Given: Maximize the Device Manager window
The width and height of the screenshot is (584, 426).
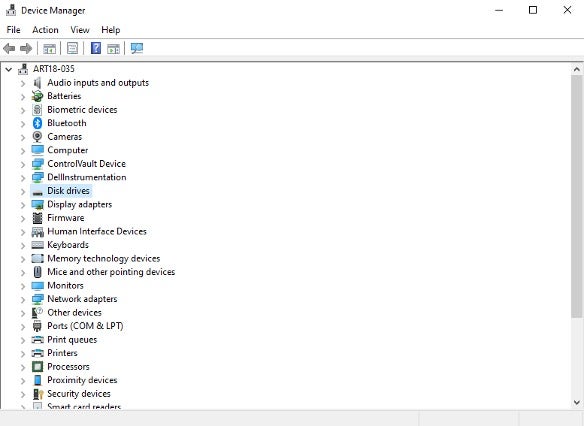Looking at the screenshot, I should pos(533,10).
